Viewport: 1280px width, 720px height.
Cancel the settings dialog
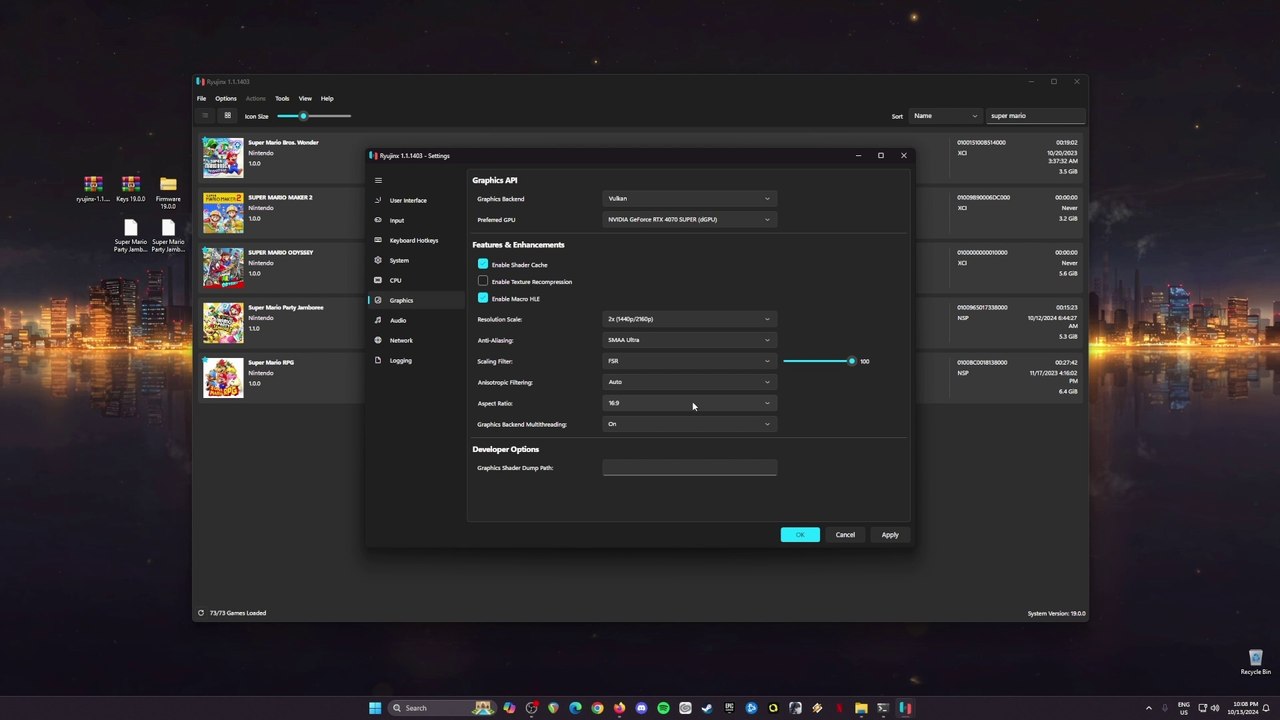point(845,535)
